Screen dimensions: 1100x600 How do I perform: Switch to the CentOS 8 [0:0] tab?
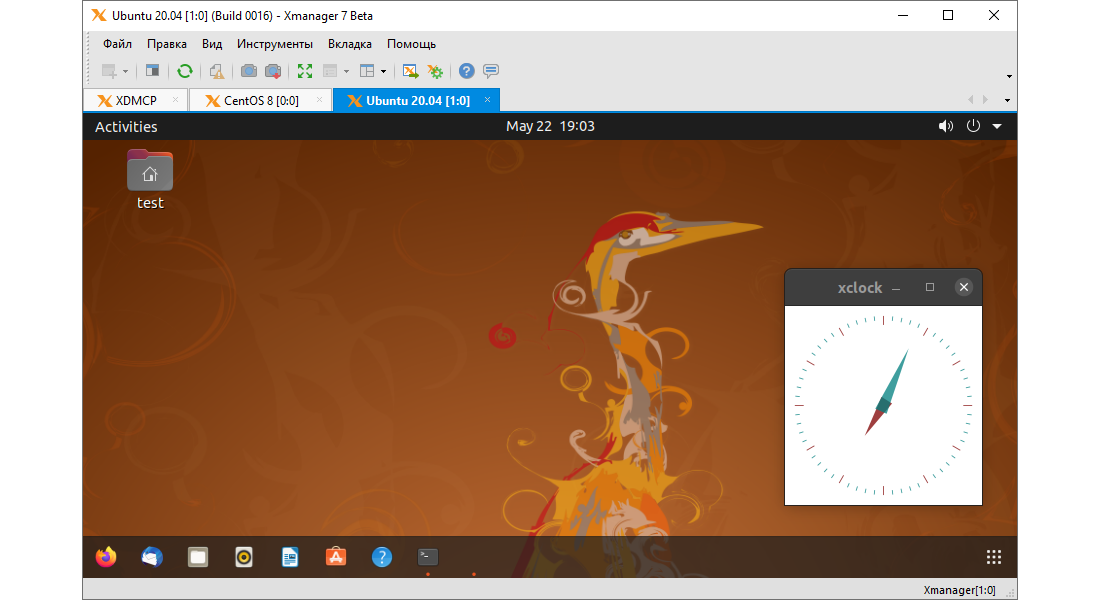click(261, 100)
